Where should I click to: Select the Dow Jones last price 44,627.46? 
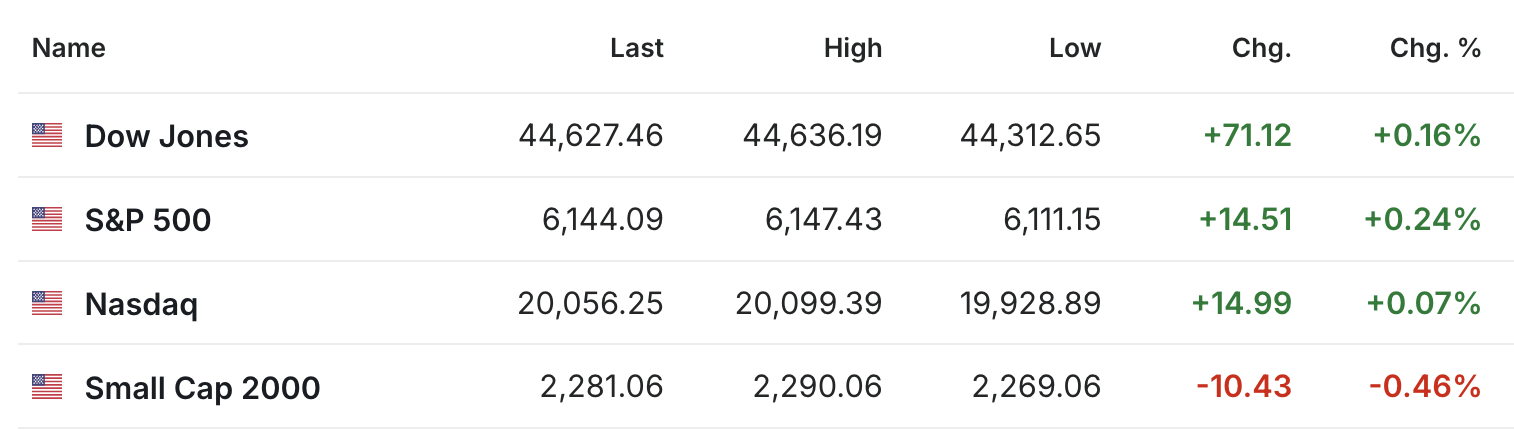[591, 135]
